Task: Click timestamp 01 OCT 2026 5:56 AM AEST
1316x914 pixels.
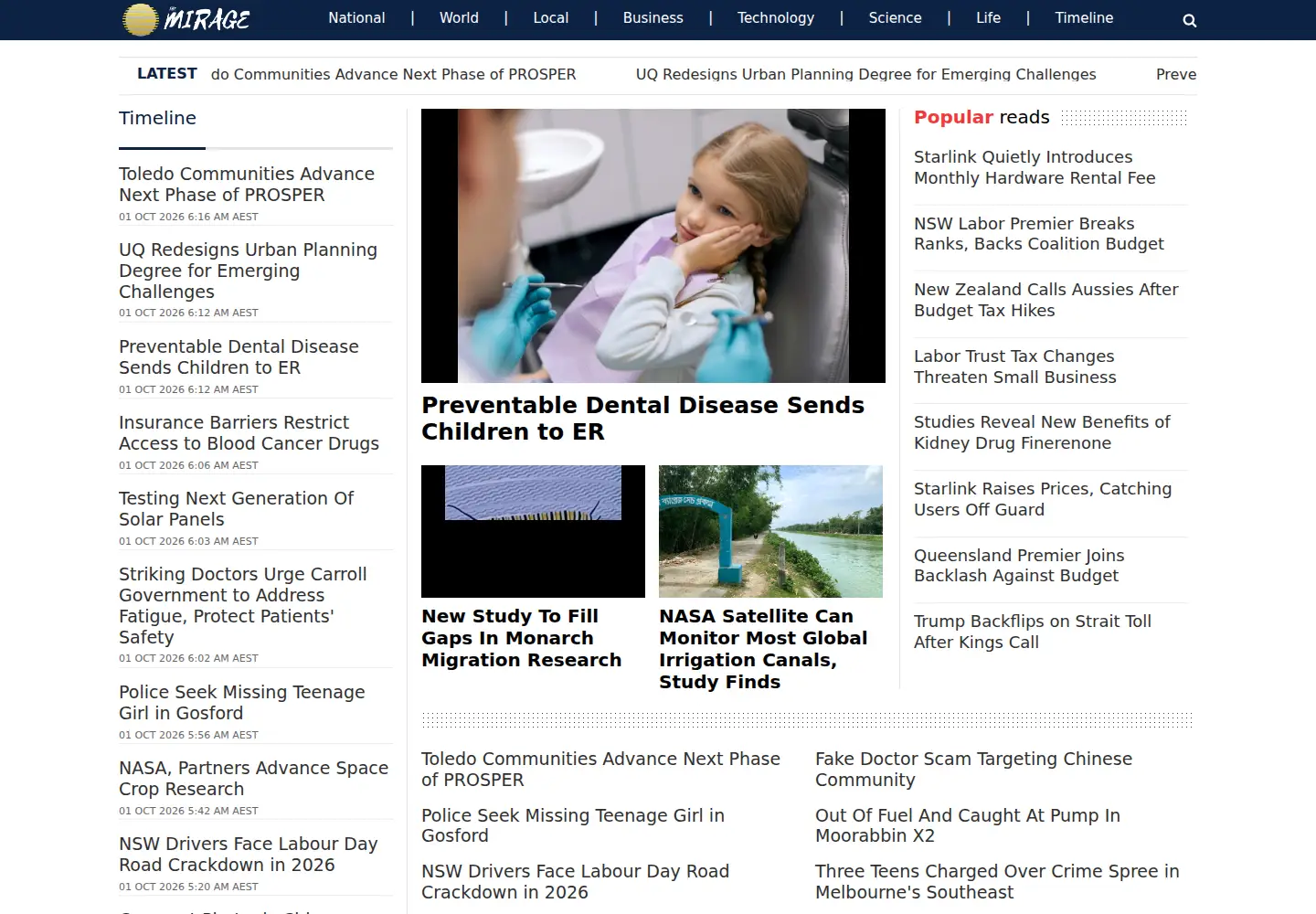Action: [x=188, y=735]
